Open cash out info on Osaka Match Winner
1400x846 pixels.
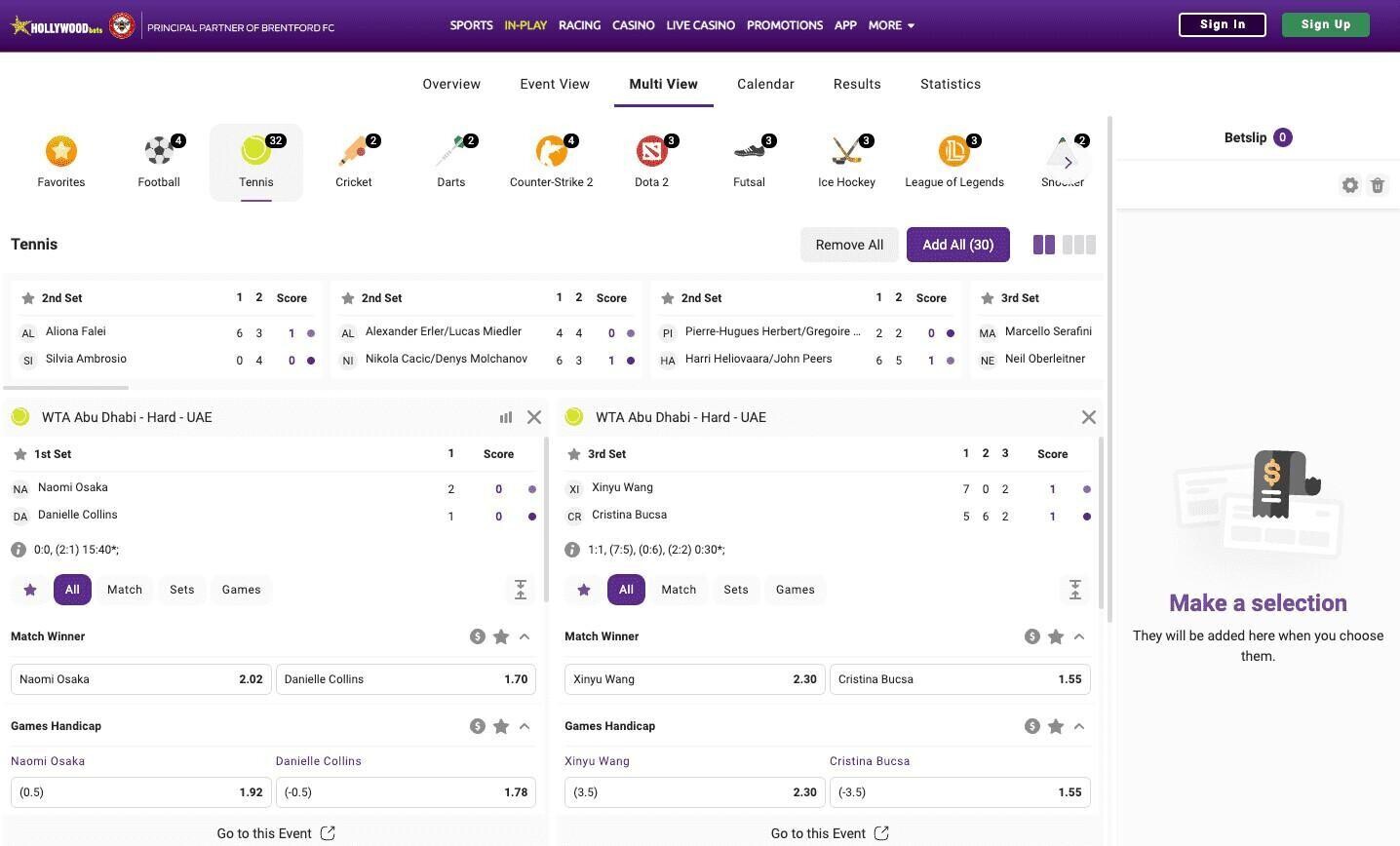pos(478,636)
